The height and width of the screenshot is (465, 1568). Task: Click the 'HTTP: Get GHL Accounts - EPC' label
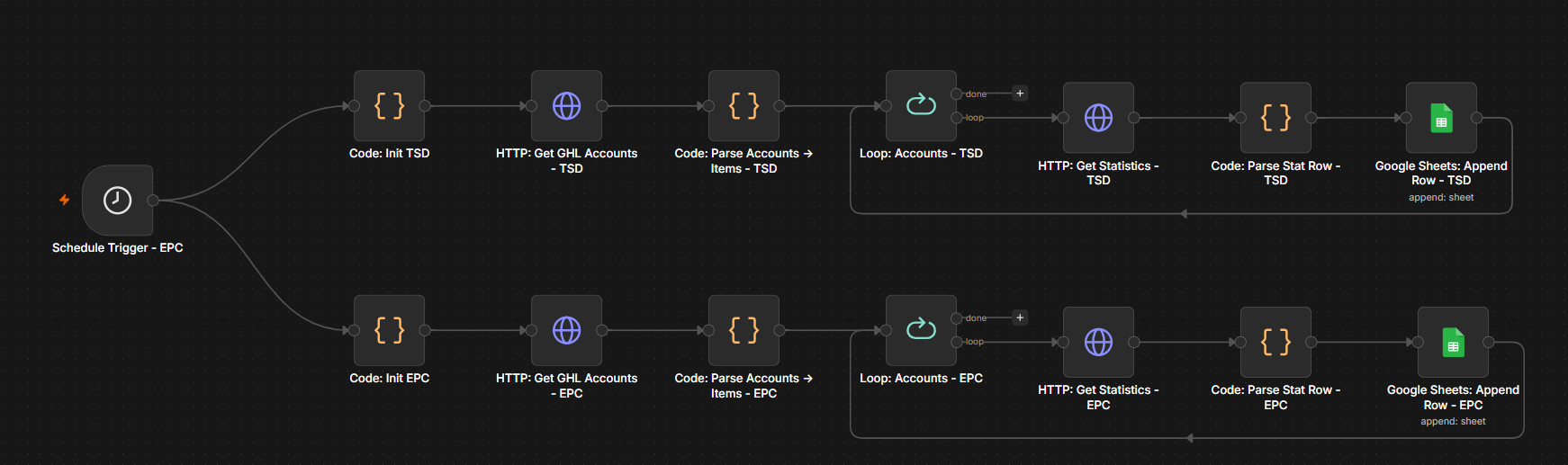pos(566,386)
